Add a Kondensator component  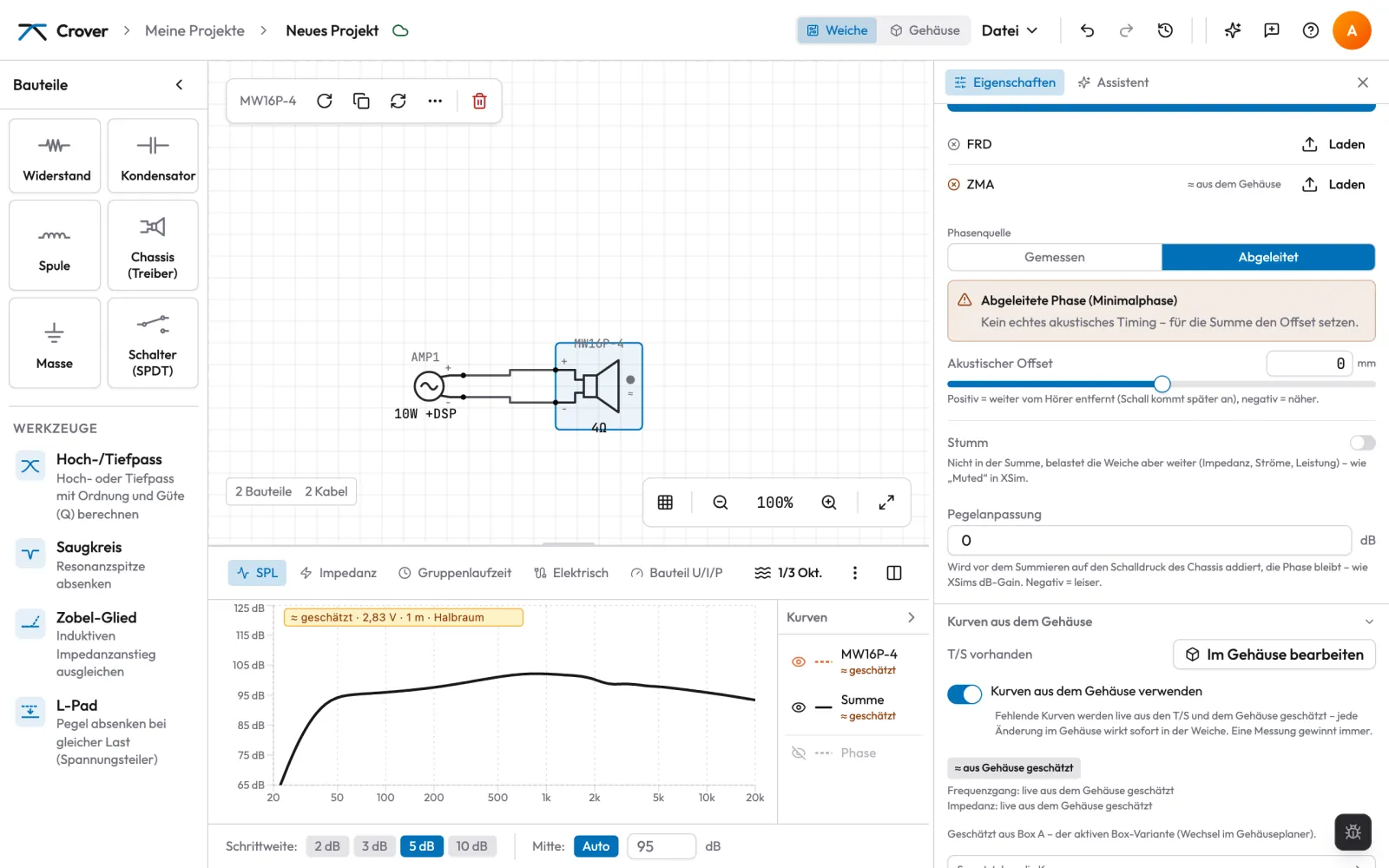[153, 156]
